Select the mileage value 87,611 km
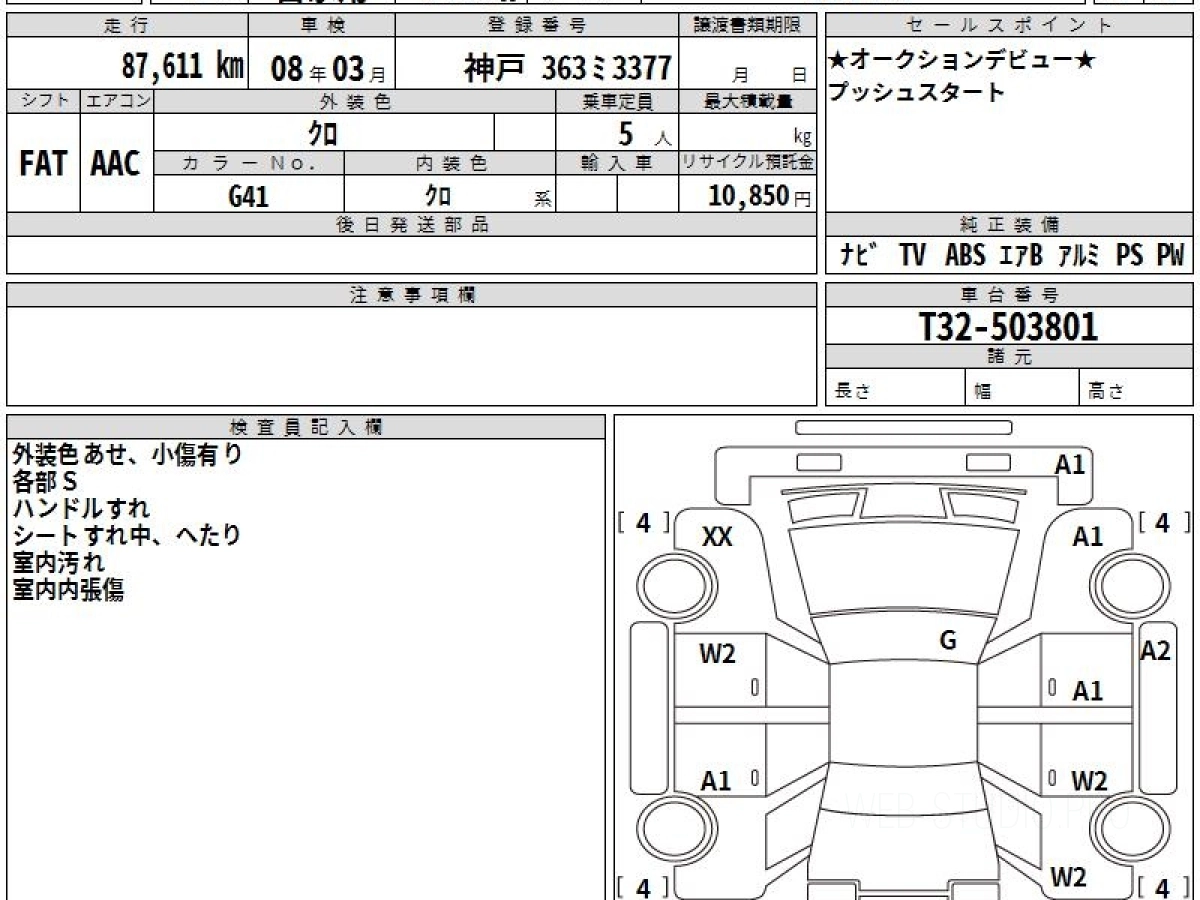 183,68
